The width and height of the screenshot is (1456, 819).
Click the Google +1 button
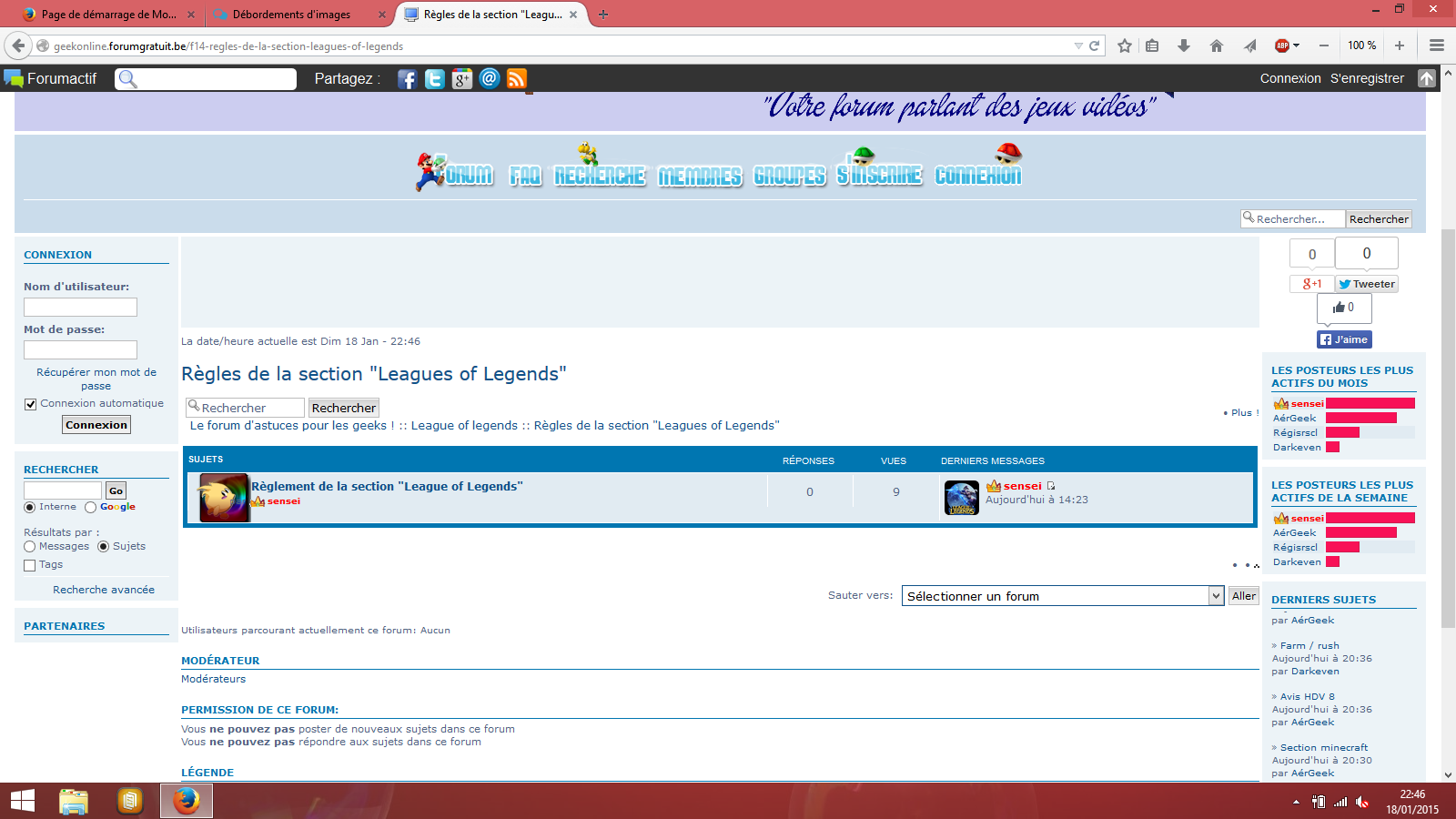pos(1311,284)
